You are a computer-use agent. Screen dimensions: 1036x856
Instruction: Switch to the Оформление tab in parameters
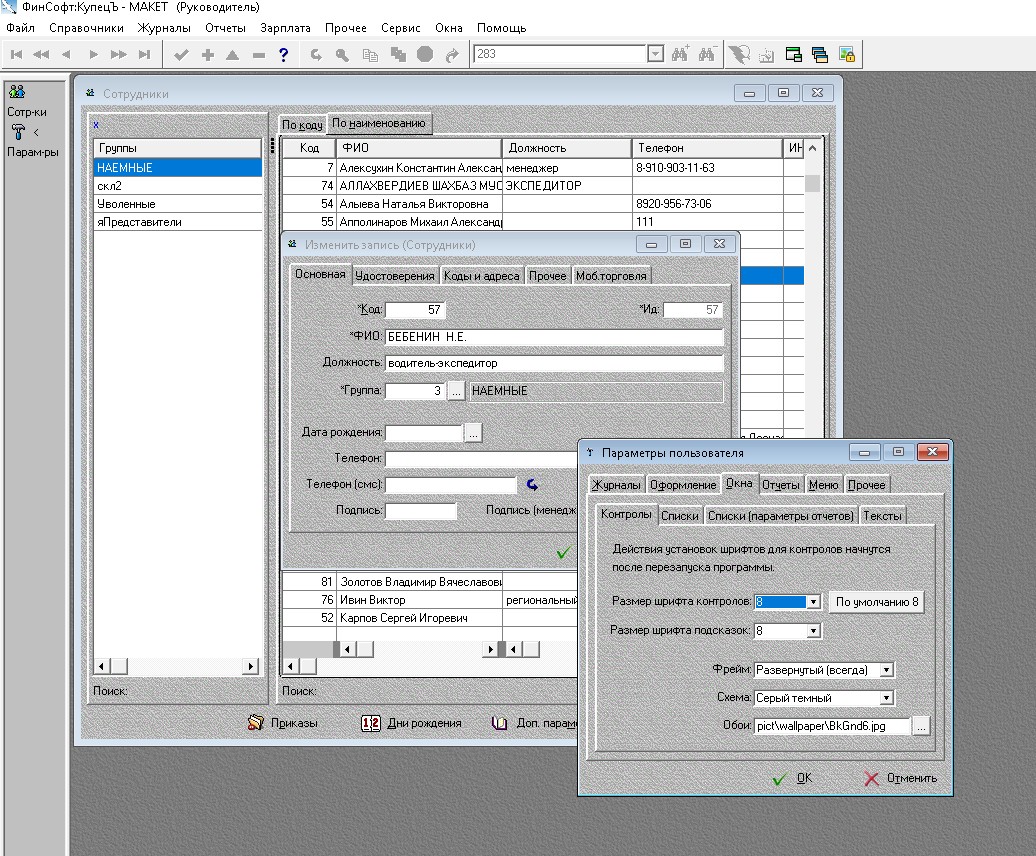[x=683, y=485]
